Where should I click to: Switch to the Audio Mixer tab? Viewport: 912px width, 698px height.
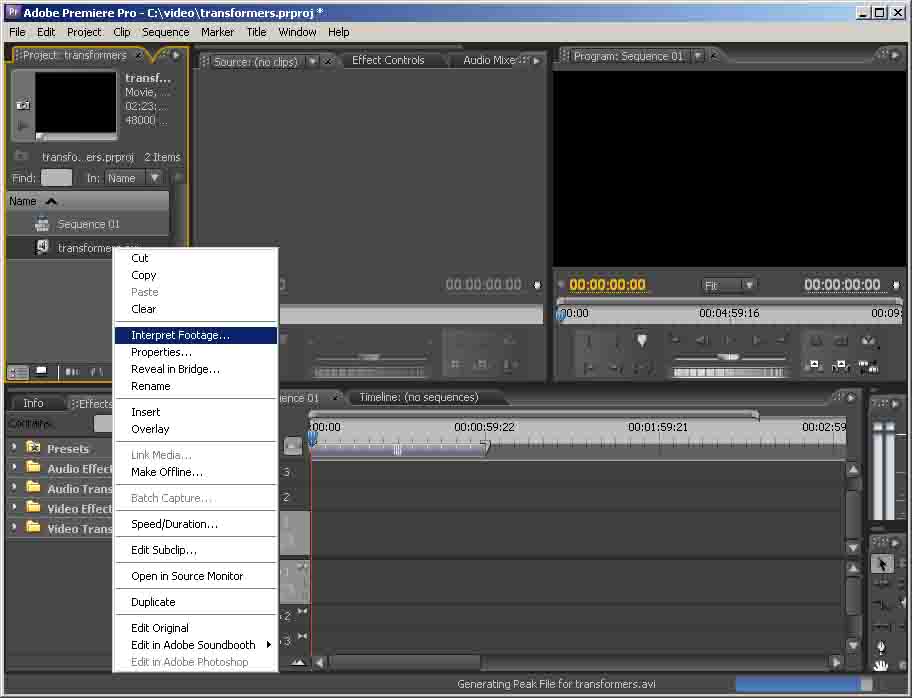(489, 60)
